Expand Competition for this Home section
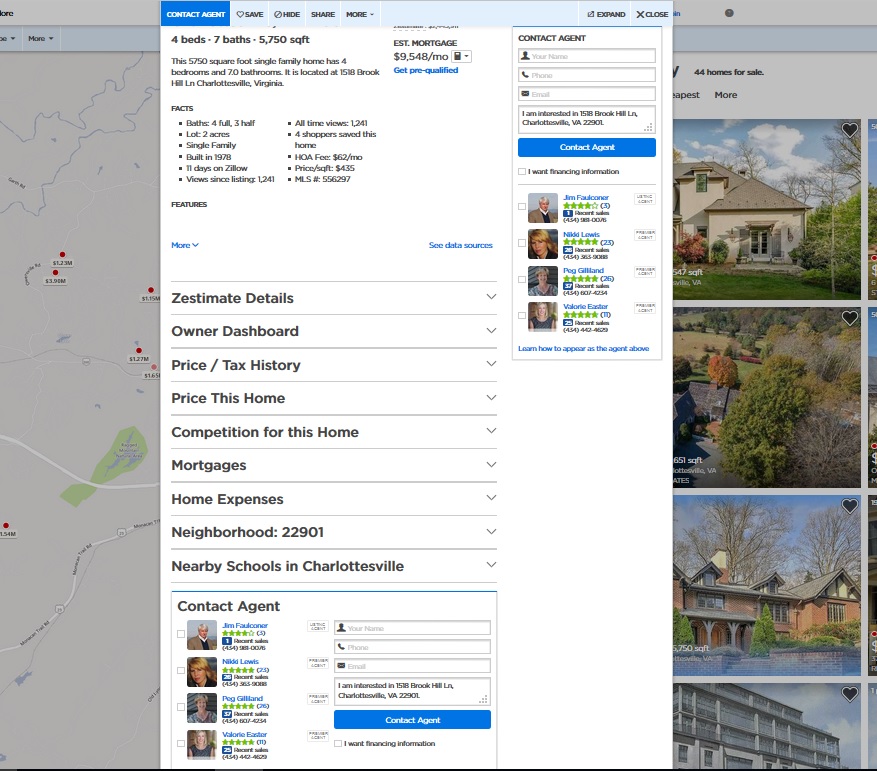This screenshot has height=771, width=877. [x=334, y=432]
